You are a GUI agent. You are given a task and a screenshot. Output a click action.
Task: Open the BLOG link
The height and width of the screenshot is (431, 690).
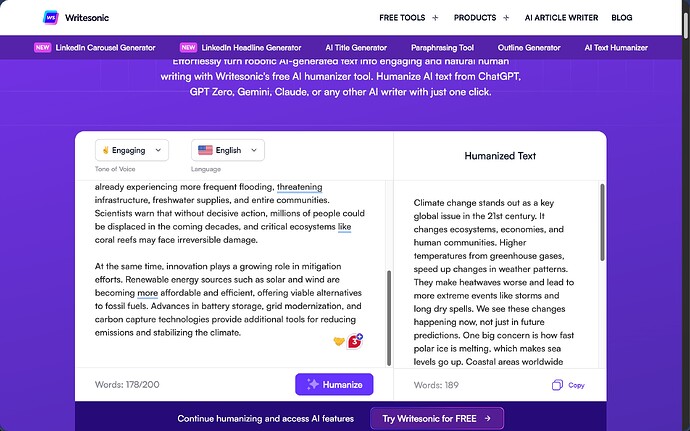tap(622, 18)
